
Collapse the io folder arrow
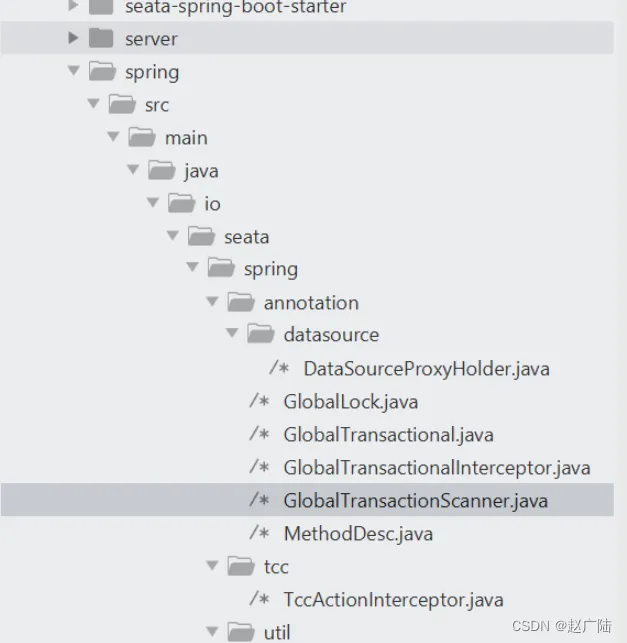pos(153,202)
